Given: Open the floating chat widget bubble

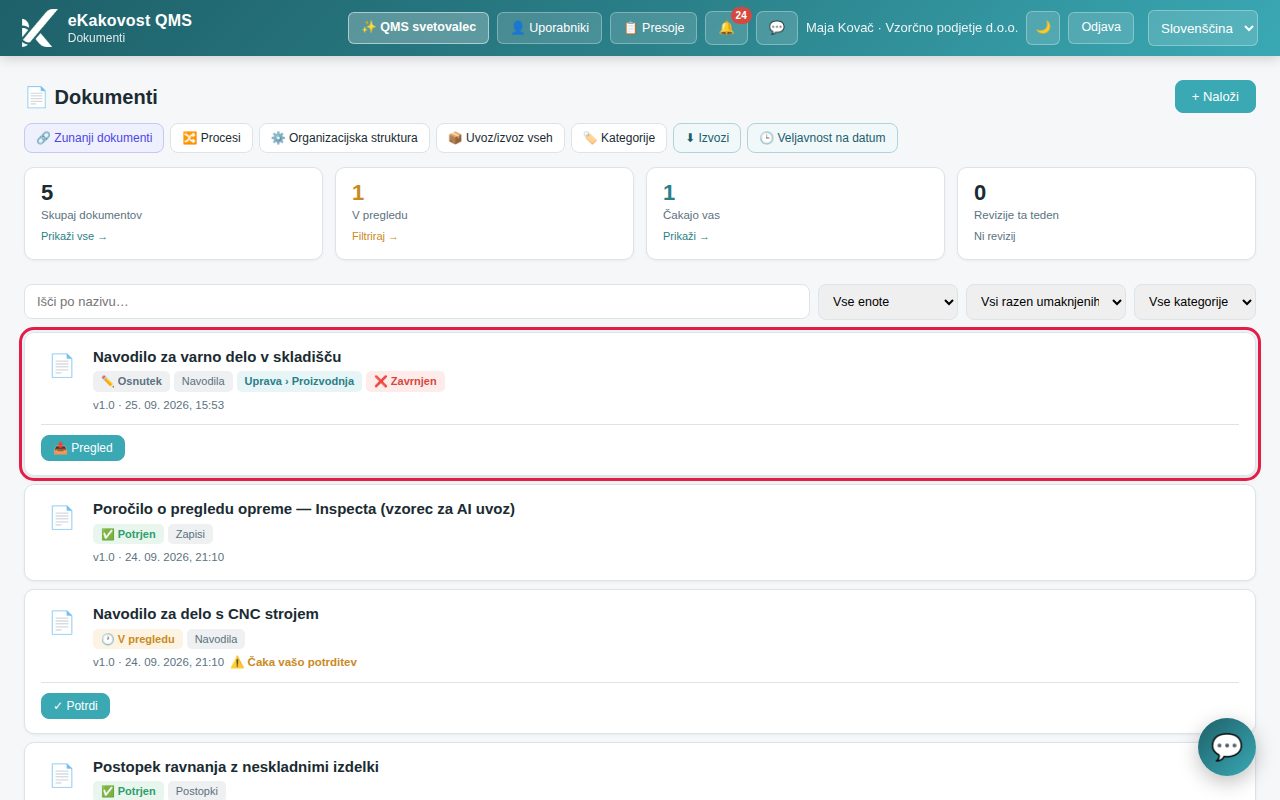Looking at the screenshot, I should tap(1226, 746).
